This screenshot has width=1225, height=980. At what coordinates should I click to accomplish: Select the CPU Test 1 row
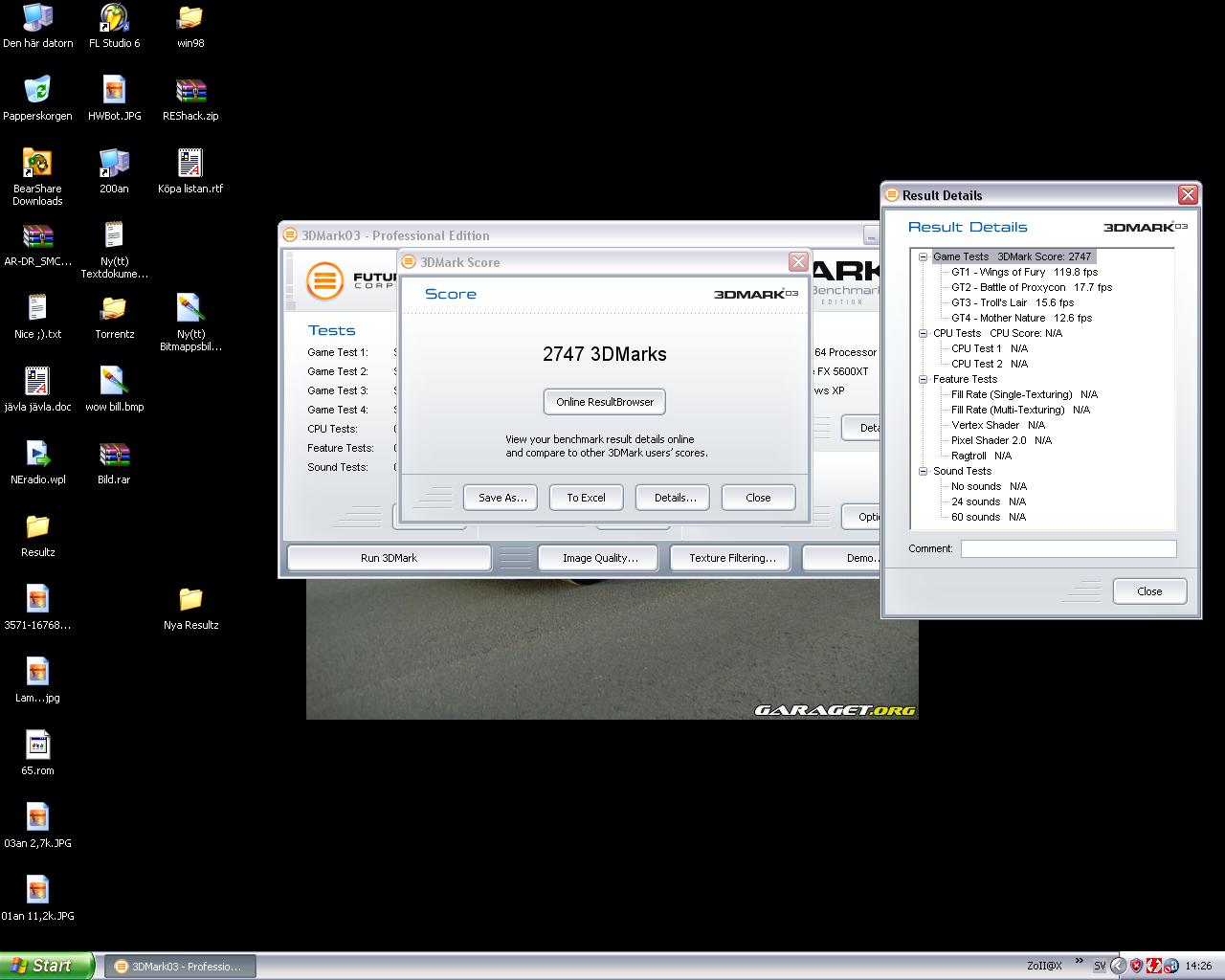990,348
